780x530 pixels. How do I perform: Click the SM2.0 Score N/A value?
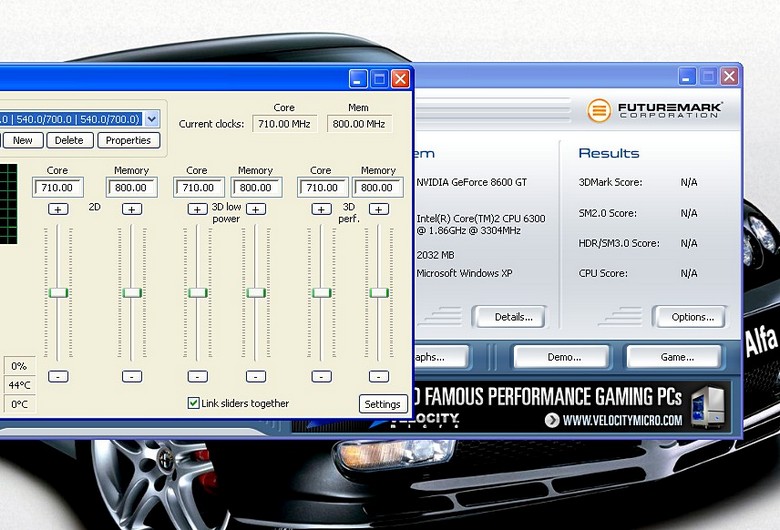688,213
